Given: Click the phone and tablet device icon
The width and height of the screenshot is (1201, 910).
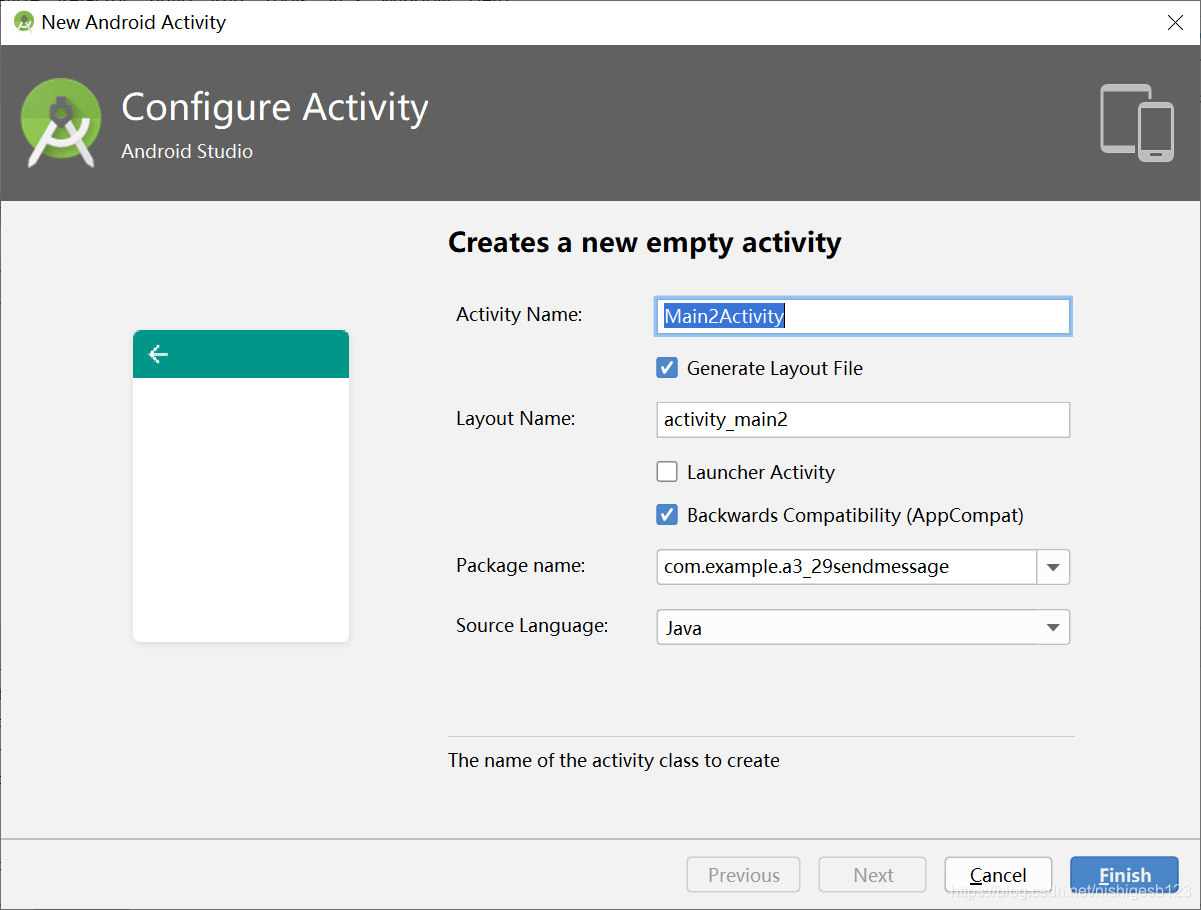Looking at the screenshot, I should click(1137, 122).
